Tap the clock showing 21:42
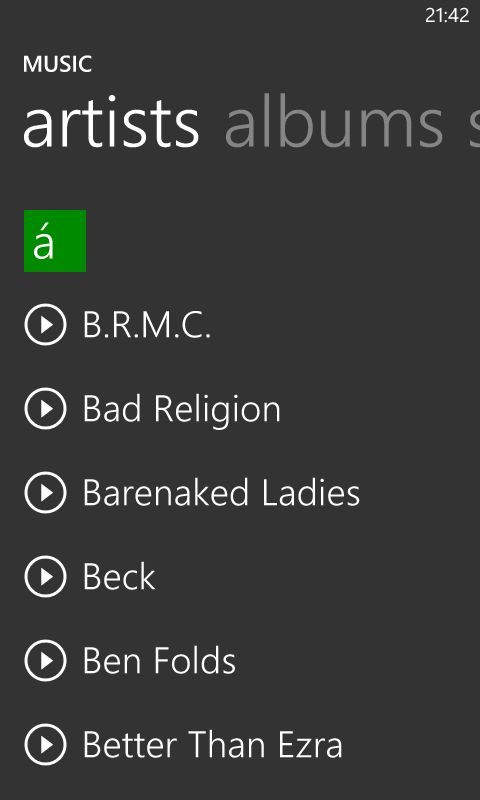The image size is (480, 800). pyautogui.click(x=447, y=15)
